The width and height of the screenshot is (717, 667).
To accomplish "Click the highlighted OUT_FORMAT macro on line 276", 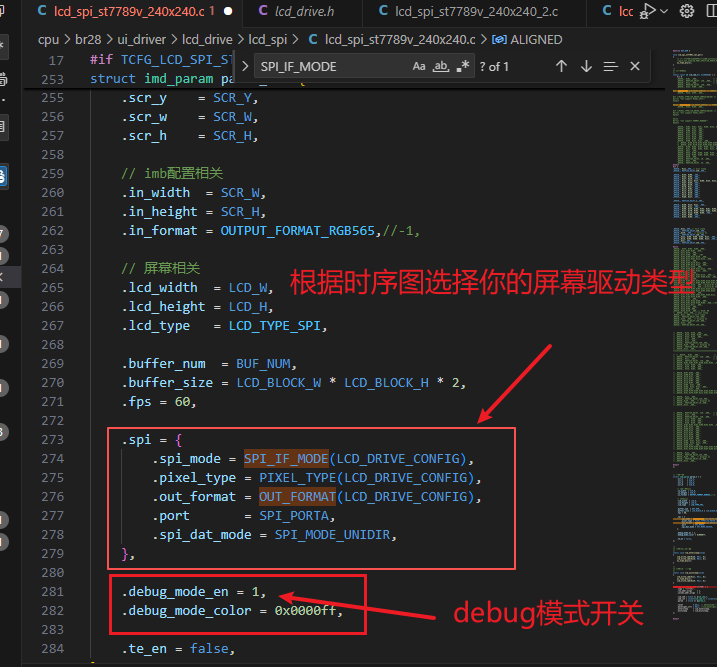I will (x=297, y=496).
